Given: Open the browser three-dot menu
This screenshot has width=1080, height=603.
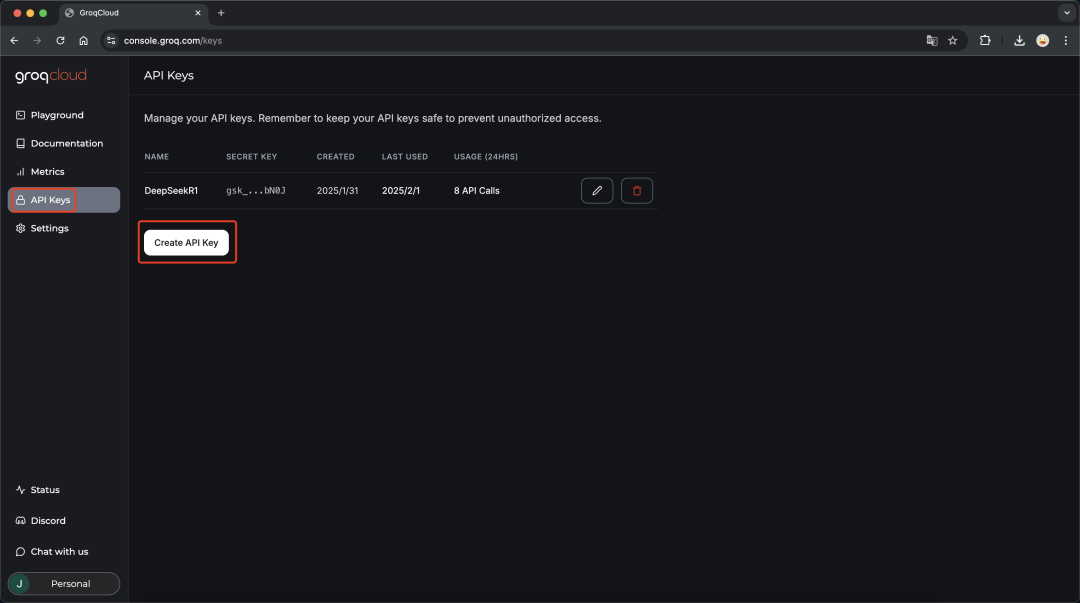Looking at the screenshot, I should 1066,41.
